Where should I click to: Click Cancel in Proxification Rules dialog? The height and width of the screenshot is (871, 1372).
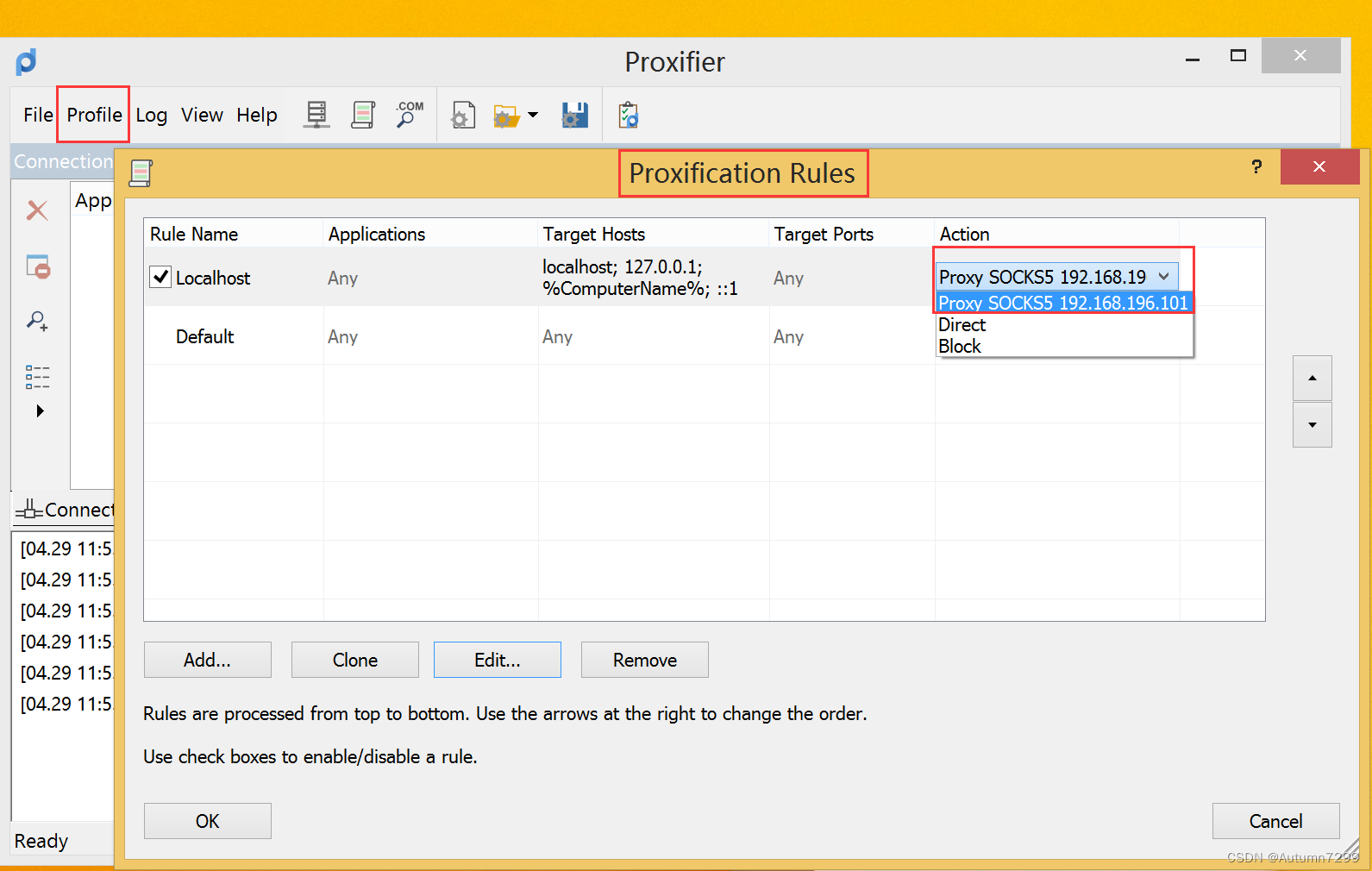tap(1276, 821)
